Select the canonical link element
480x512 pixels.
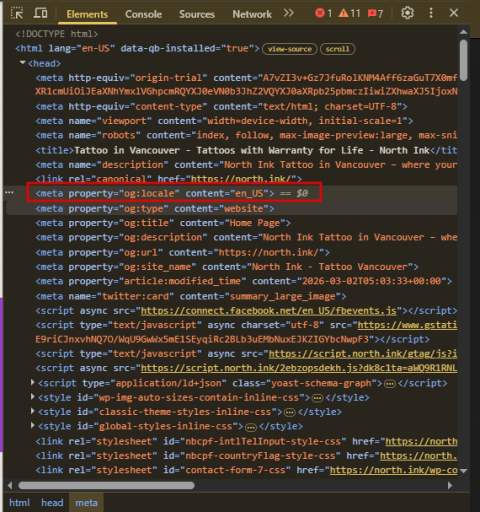169,179
